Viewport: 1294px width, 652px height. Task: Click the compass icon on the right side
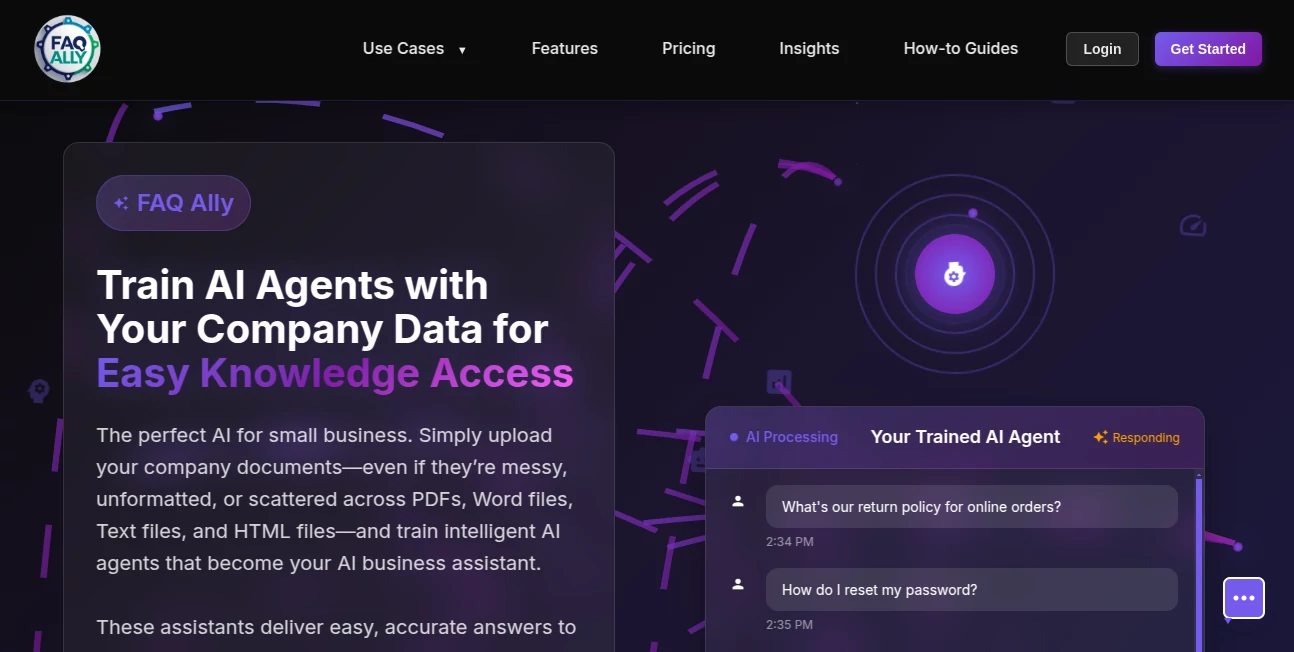1192,226
